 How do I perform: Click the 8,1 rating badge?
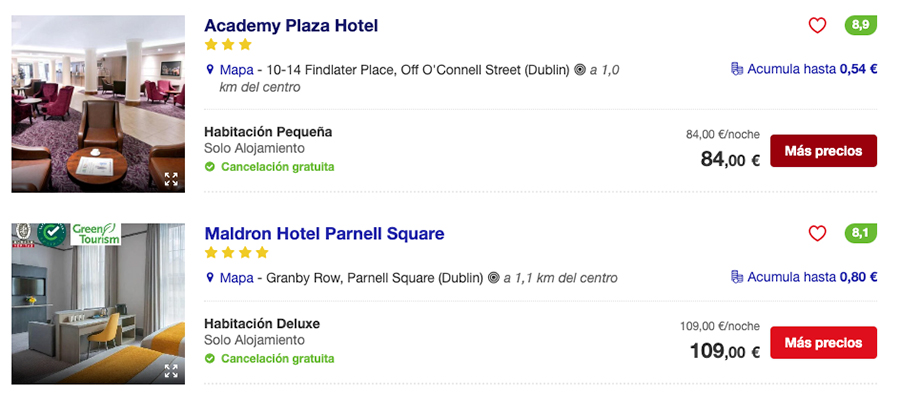860,233
